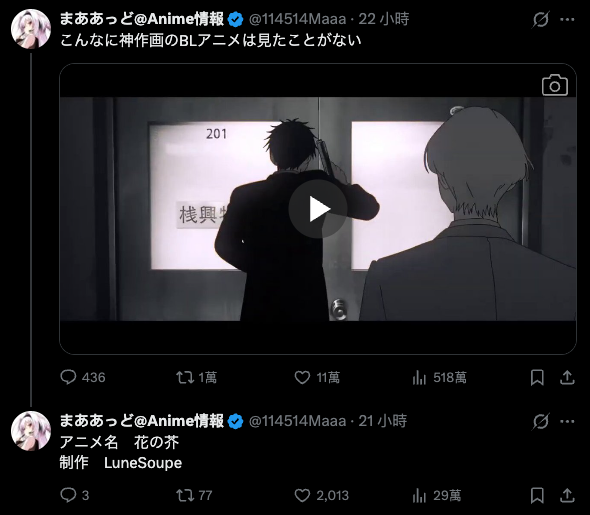Bookmark the first tweet

tap(537, 377)
